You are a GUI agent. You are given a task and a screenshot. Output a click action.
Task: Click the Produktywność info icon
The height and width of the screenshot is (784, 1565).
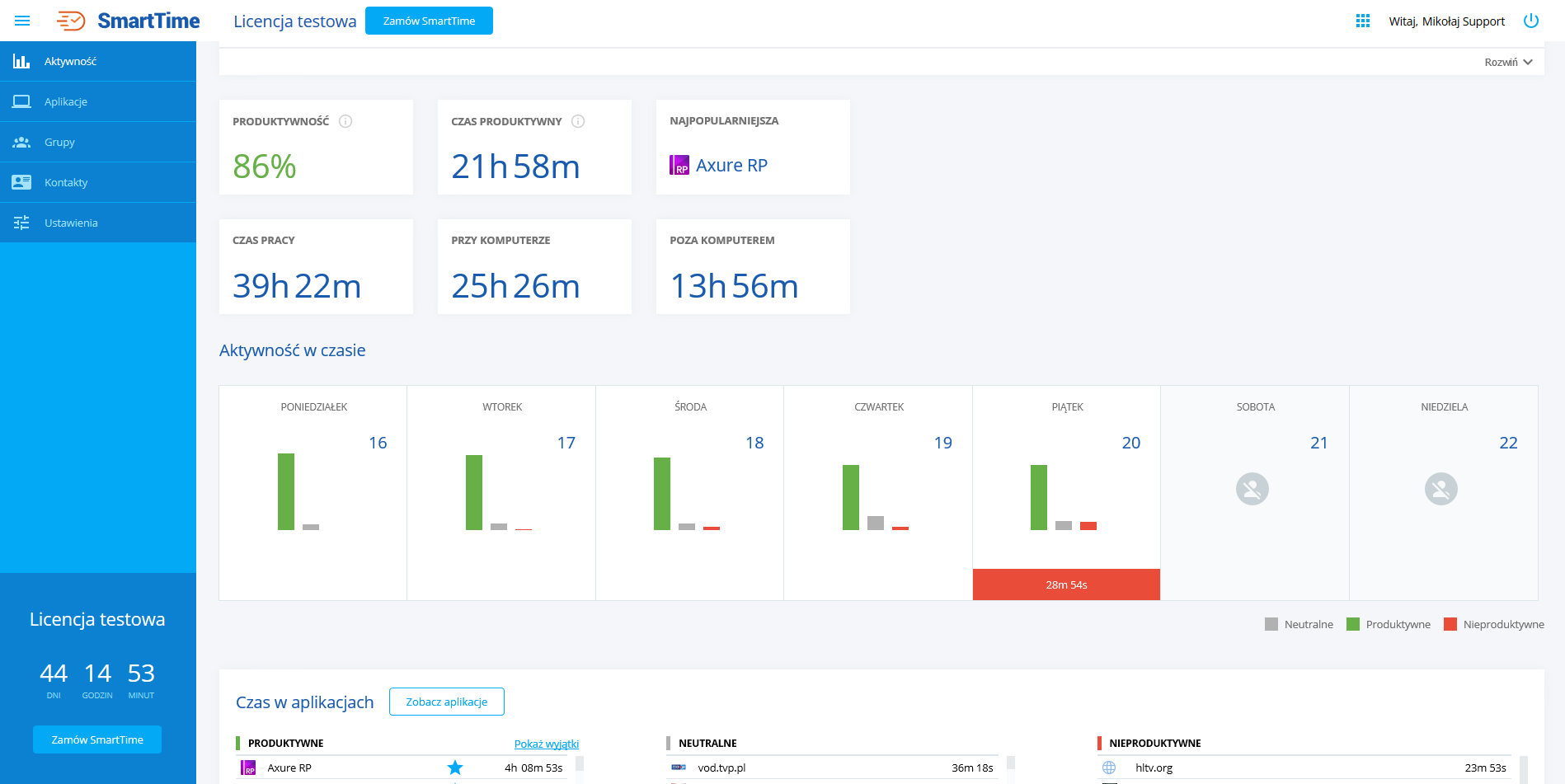pyautogui.click(x=346, y=121)
